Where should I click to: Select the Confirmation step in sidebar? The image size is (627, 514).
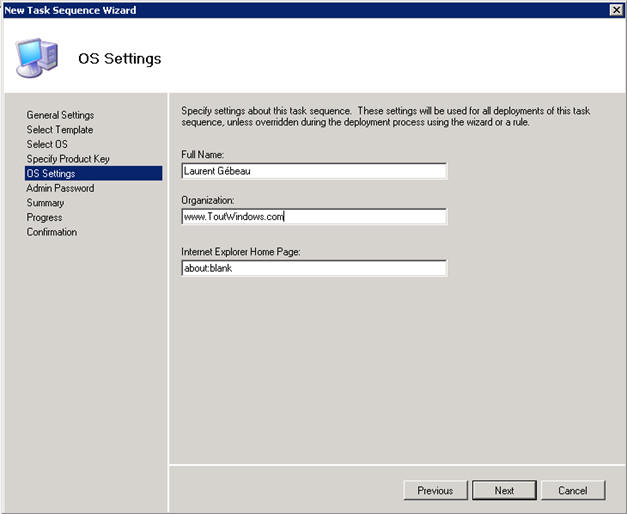(x=52, y=232)
